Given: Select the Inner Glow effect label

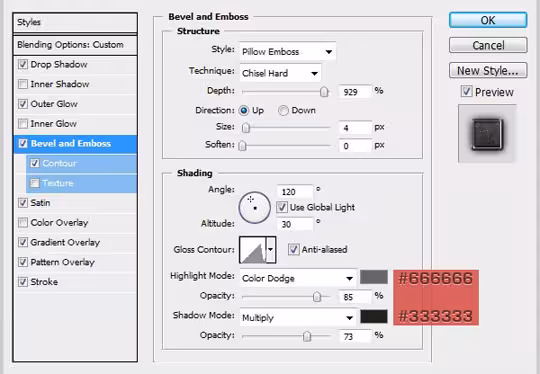Looking at the screenshot, I should coord(53,124).
